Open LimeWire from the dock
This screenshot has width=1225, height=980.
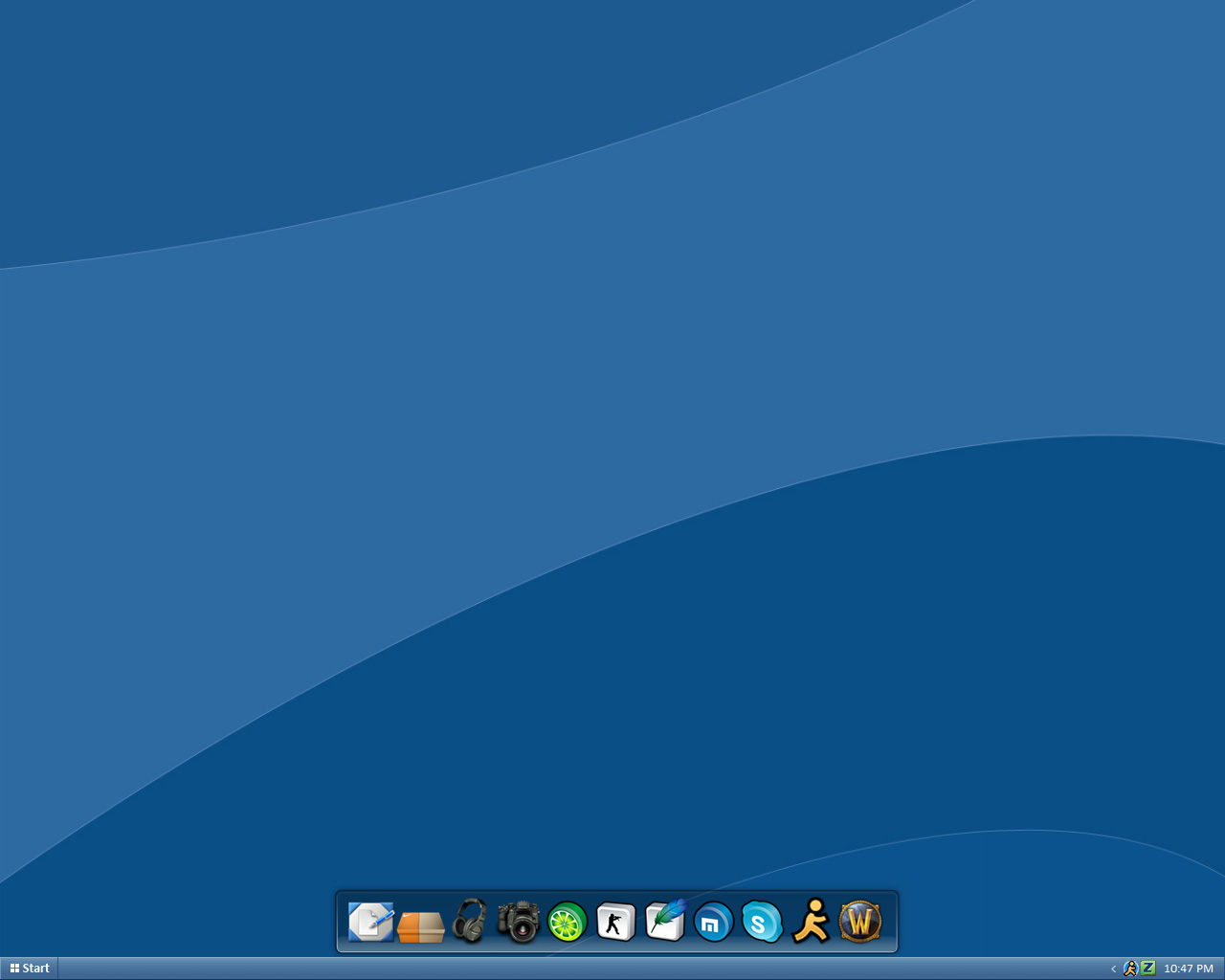coord(568,923)
